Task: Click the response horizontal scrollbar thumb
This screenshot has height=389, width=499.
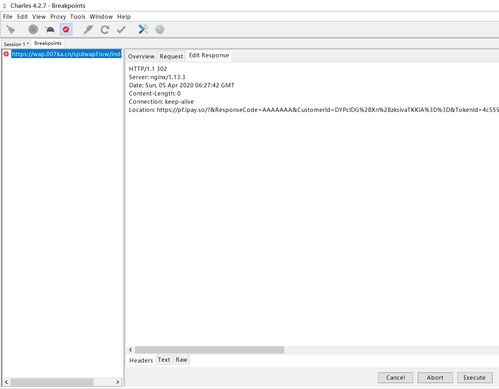Action: pos(209,350)
